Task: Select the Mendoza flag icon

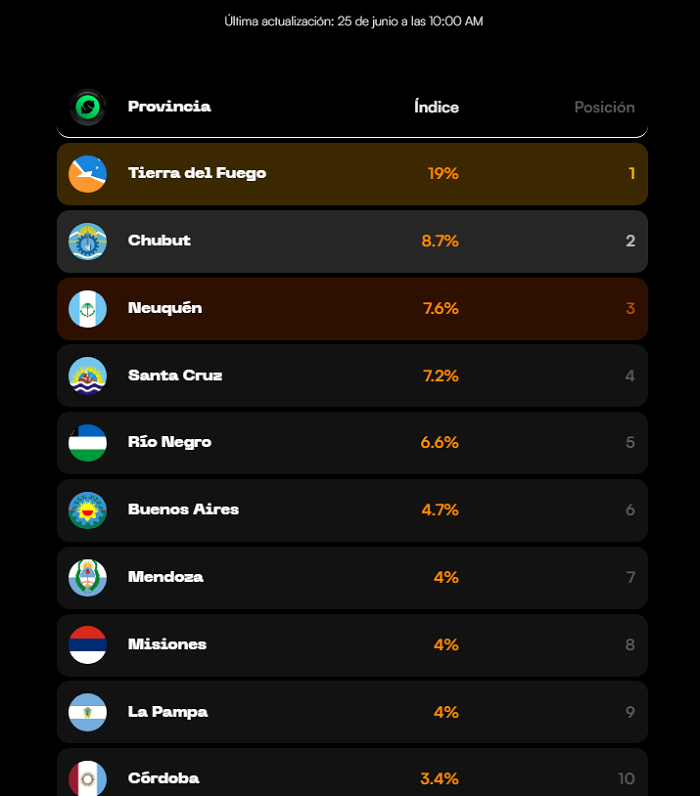Action: [x=87, y=578]
